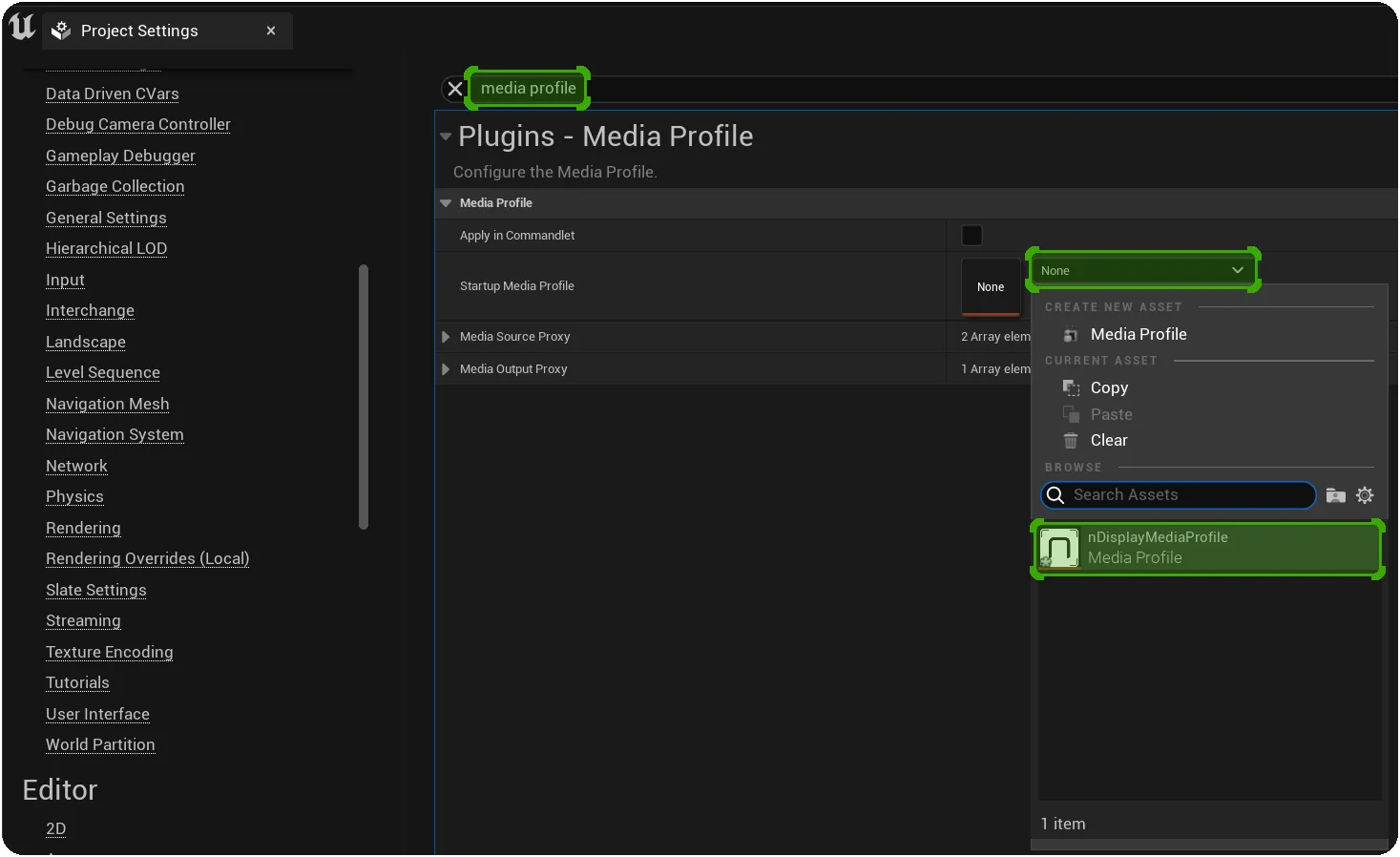The image size is (1400, 857).
Task: Open the Rendering settings
Action: coord(83,528)
